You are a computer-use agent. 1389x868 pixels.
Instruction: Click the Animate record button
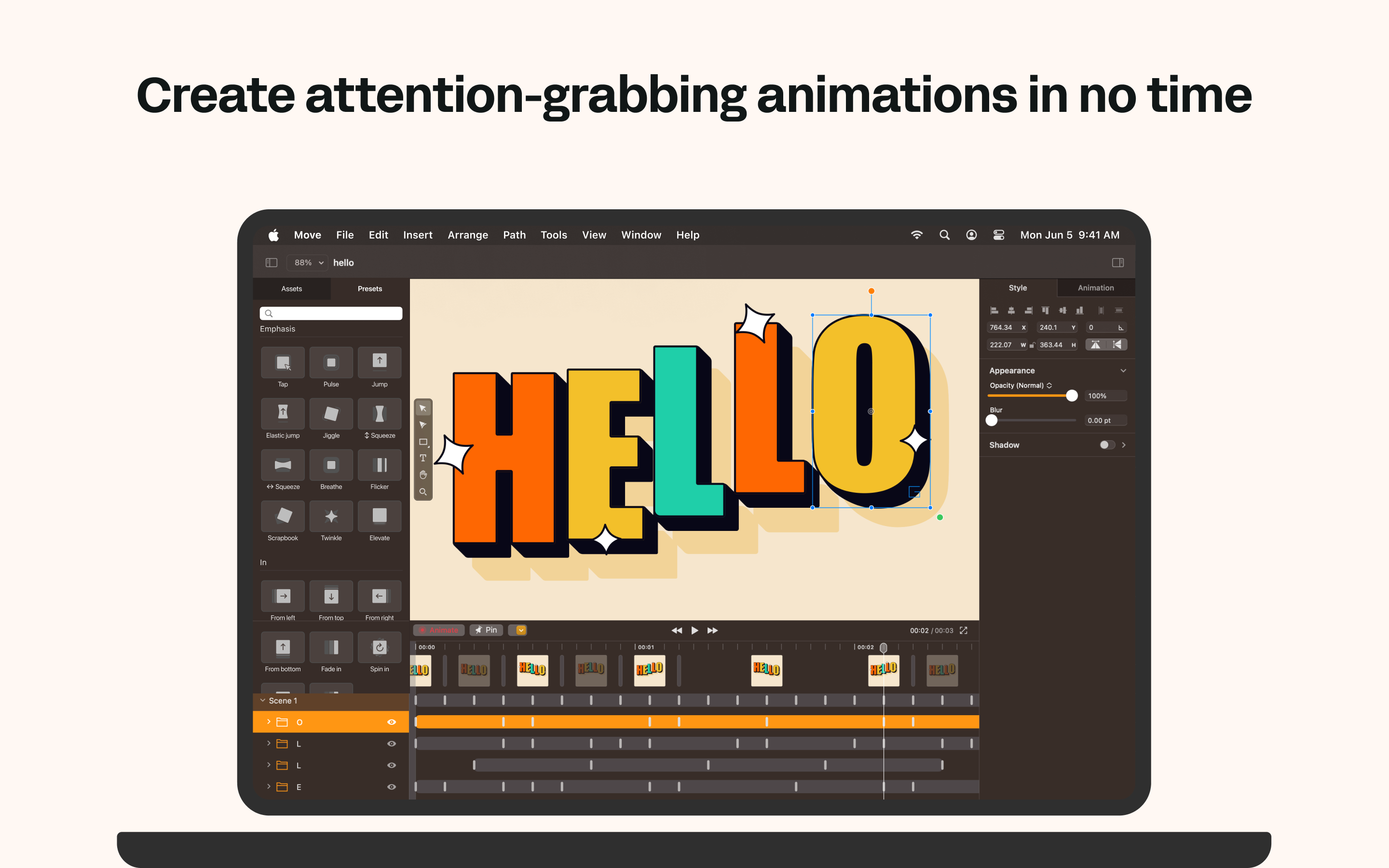(x=439, y=630)
